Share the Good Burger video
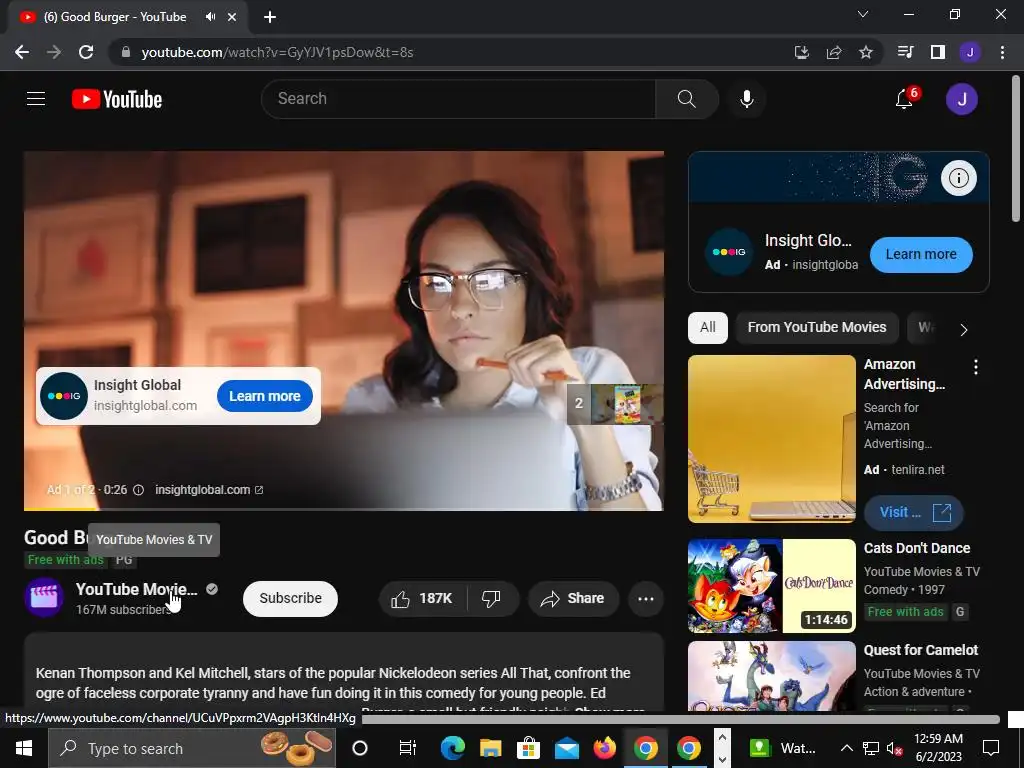1024x768 pixels. coord(573,598)
